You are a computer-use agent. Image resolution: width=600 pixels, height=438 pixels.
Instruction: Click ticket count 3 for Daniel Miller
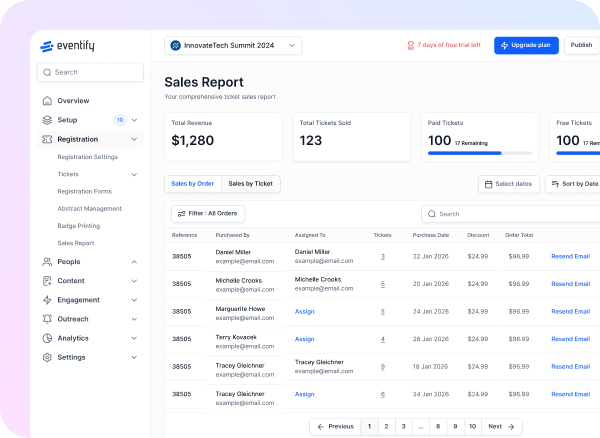[x=383, y=257]
